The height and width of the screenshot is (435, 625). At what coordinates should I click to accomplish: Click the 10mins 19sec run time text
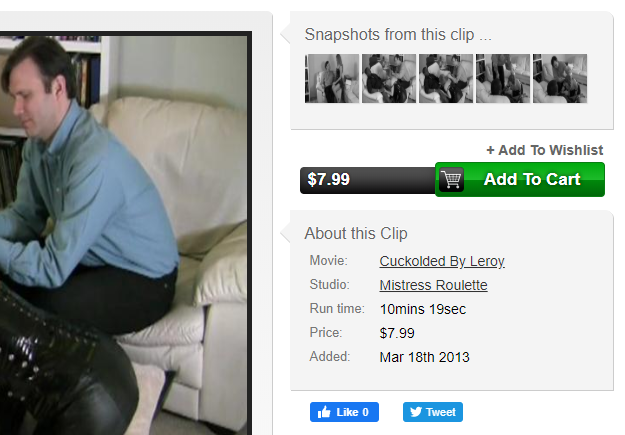tap(423, 309)
